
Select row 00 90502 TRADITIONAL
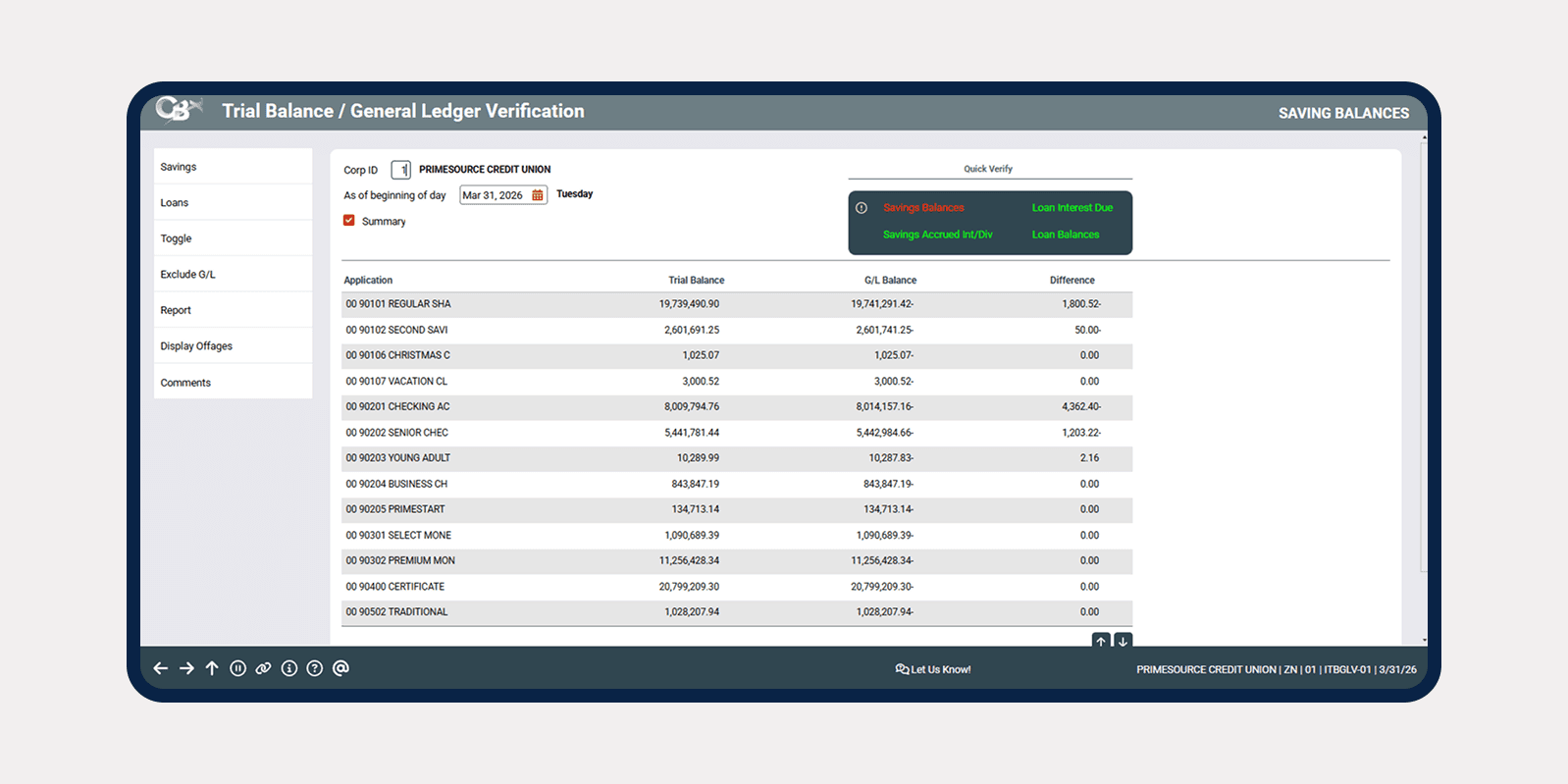point(737,612)
